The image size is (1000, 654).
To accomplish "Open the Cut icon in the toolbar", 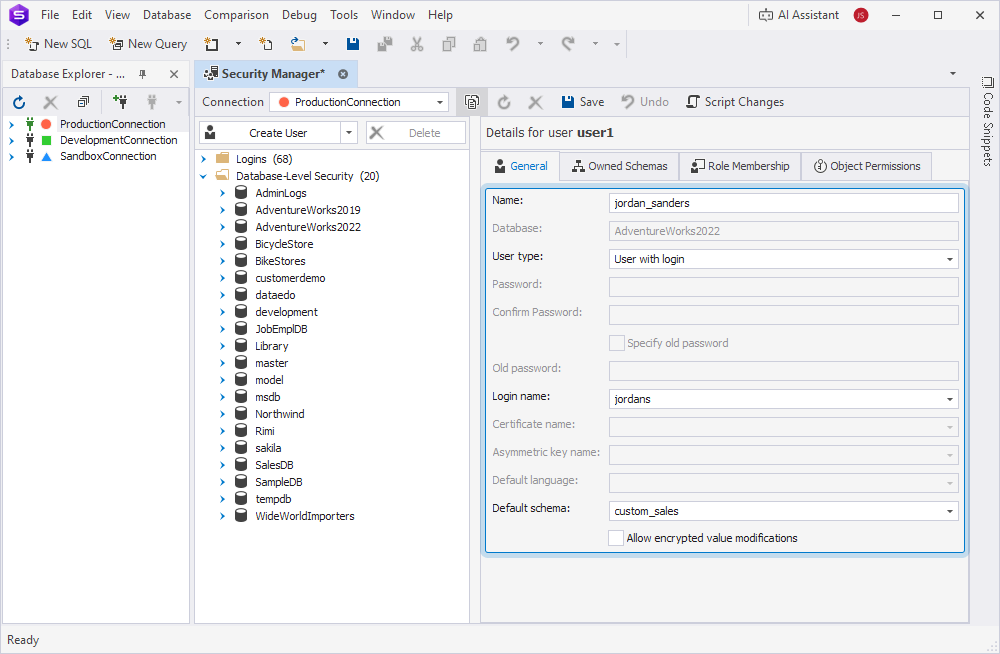I will click(x=417, y=44).
